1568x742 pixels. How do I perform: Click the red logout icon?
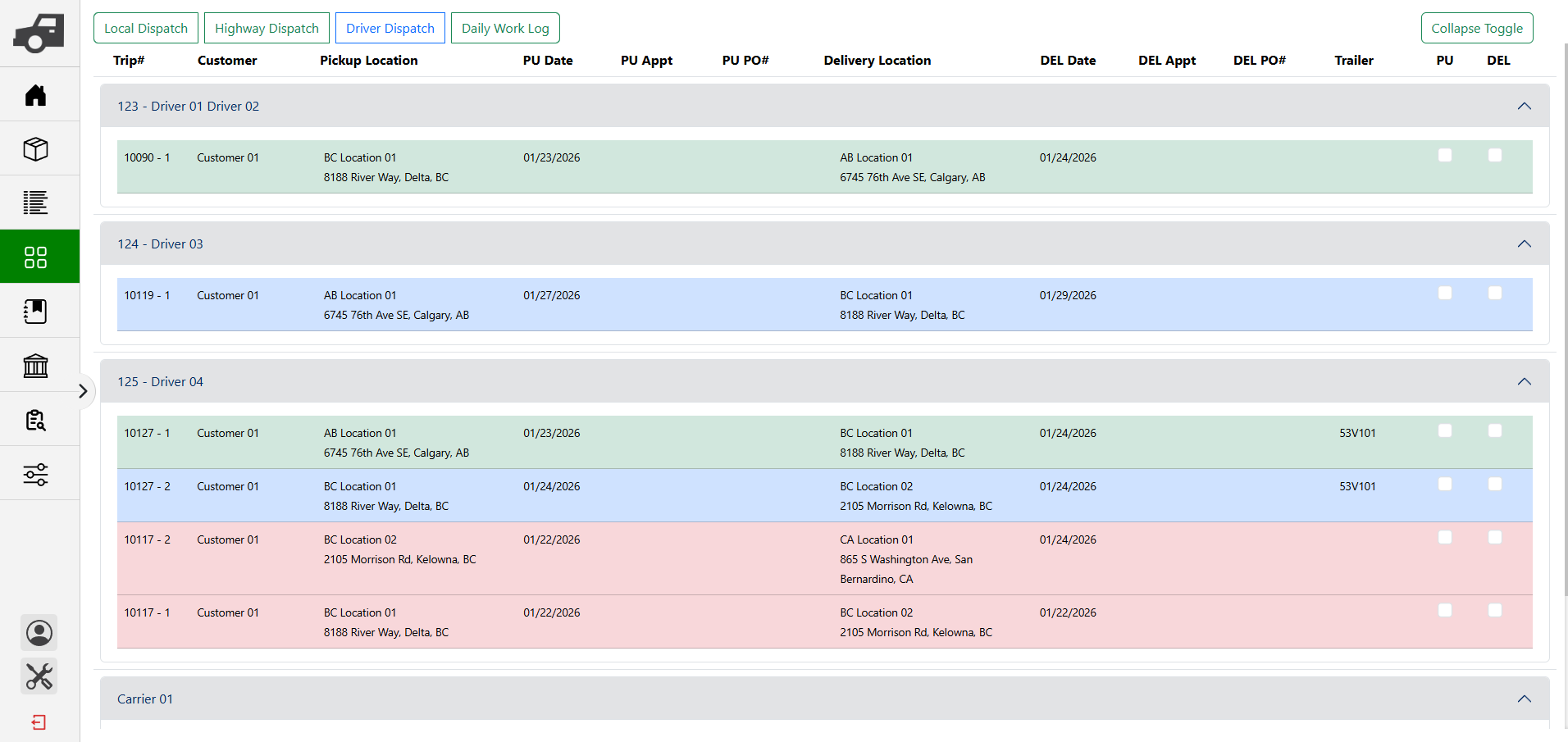[39, 722]
